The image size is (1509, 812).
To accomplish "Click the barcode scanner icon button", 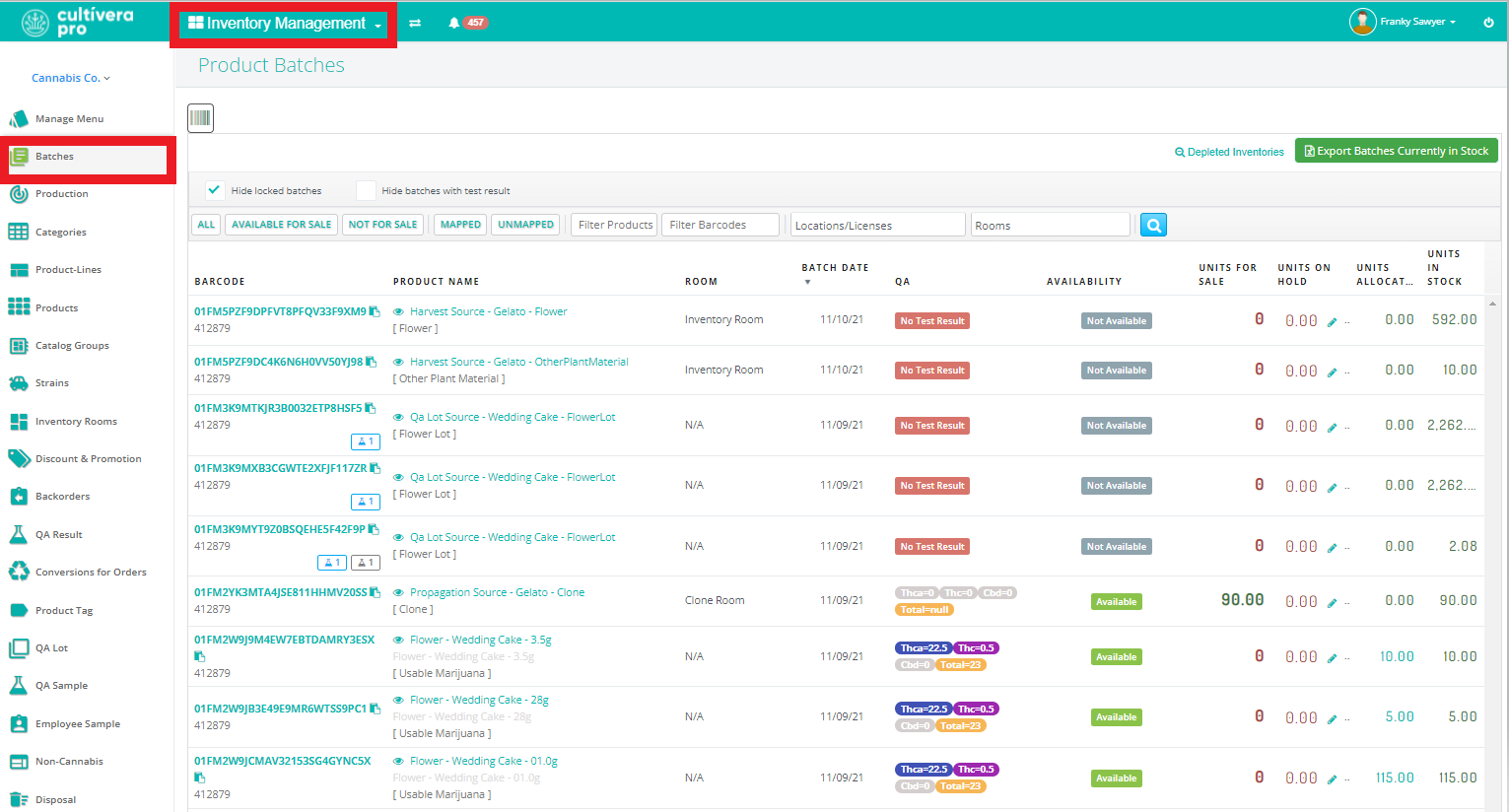I will [x=201, y=118].
